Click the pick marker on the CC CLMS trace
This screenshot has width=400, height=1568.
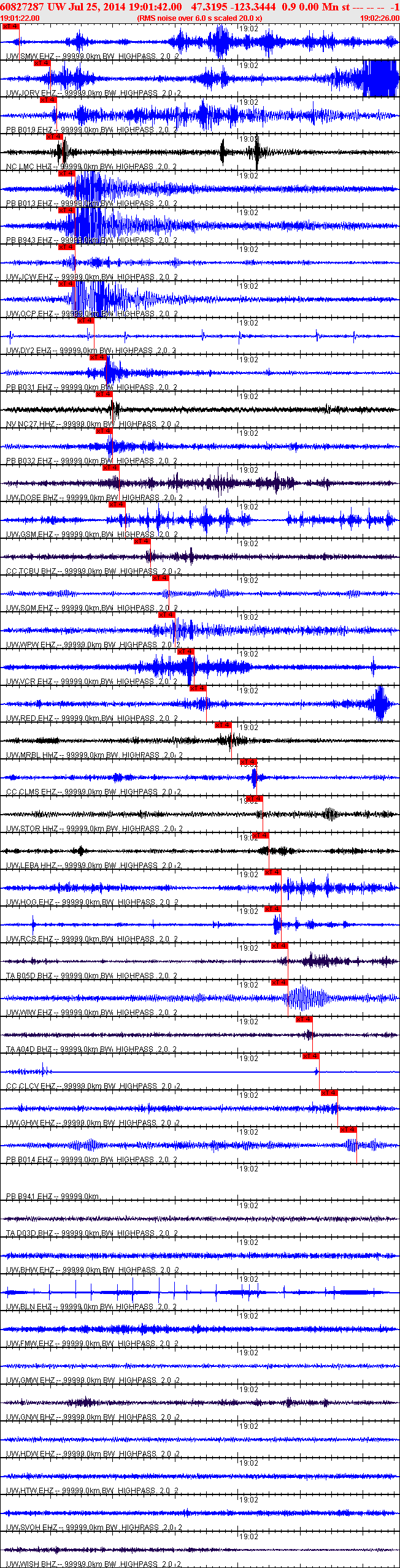[x=248, y=762]
